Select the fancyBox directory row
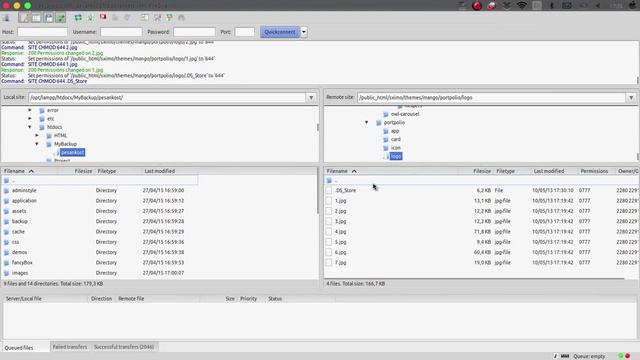The width and height of the screenshot is (640, 360). pyautogui.click(x=100, y=263)
